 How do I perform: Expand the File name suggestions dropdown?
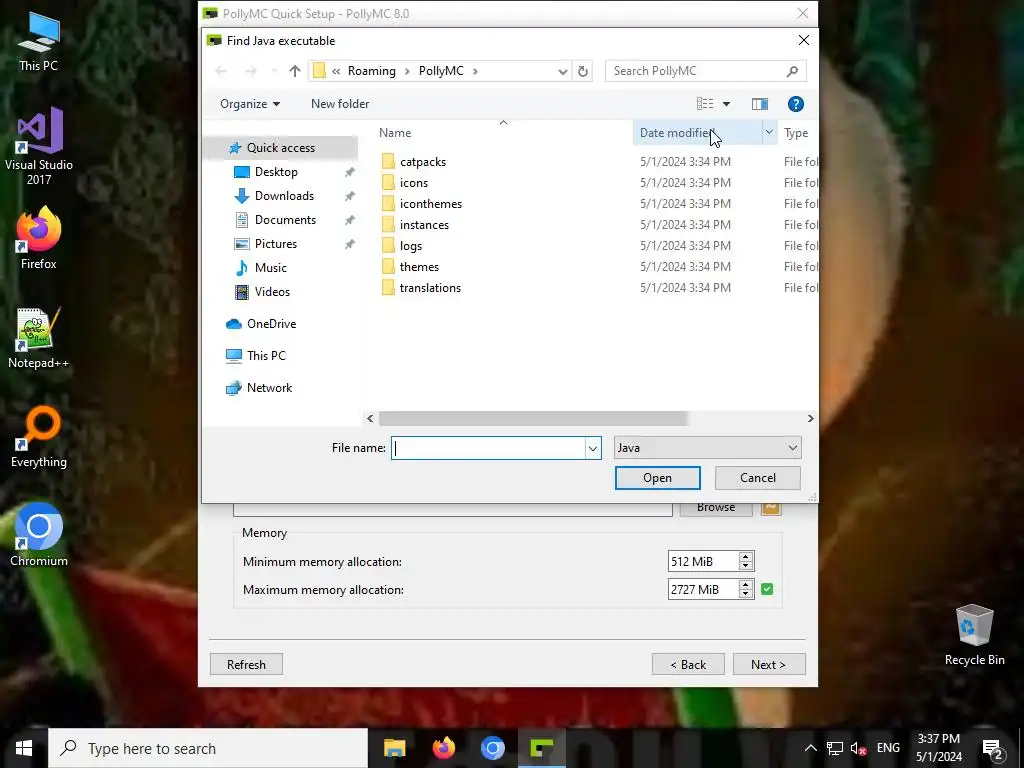point(593,448)
